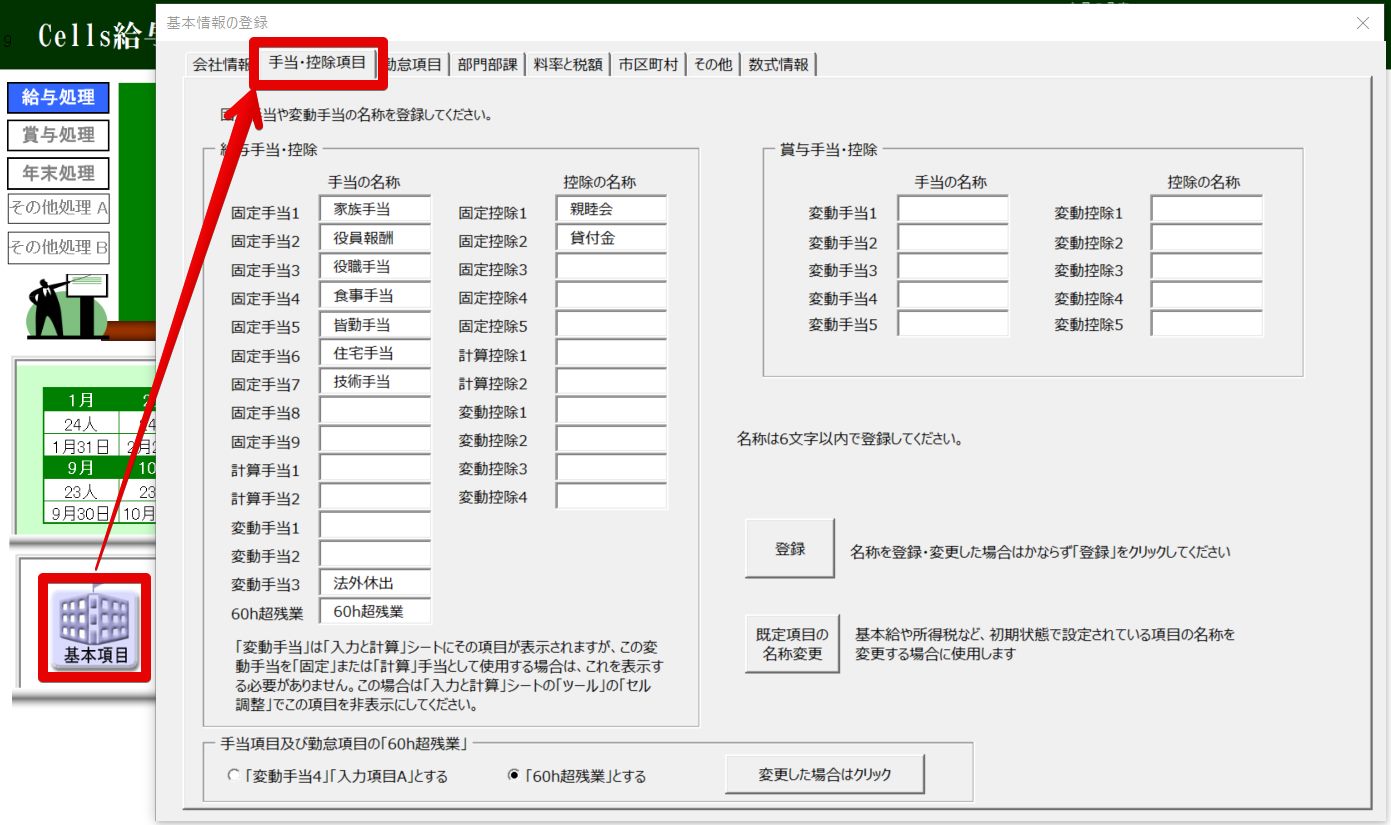
Task: Open the 部門部課 tab
Action: [488, 65]
